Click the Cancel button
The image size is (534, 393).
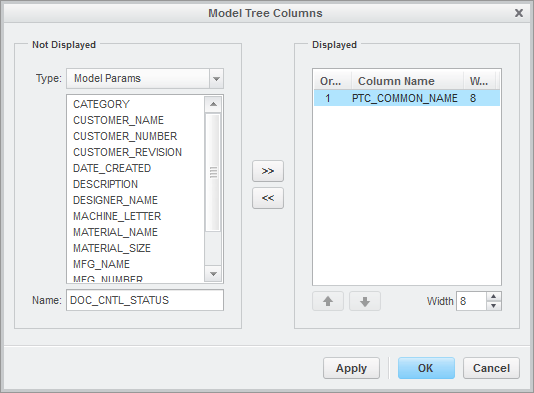pos(491,368)
